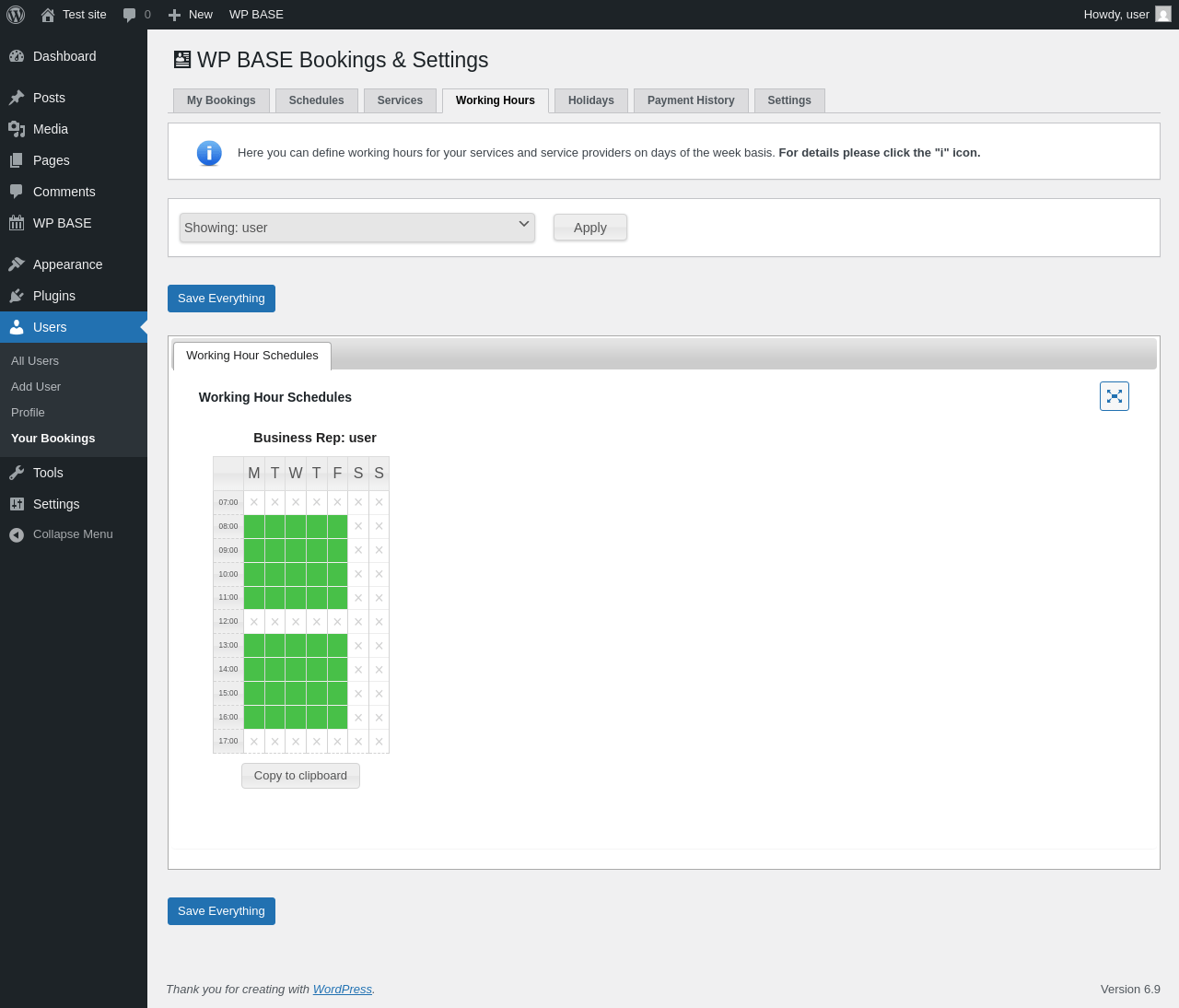Viewport: 1179px width, 1008px height.
Task: Toggle Monday 08:00 working hour cell
Action: 254,526
